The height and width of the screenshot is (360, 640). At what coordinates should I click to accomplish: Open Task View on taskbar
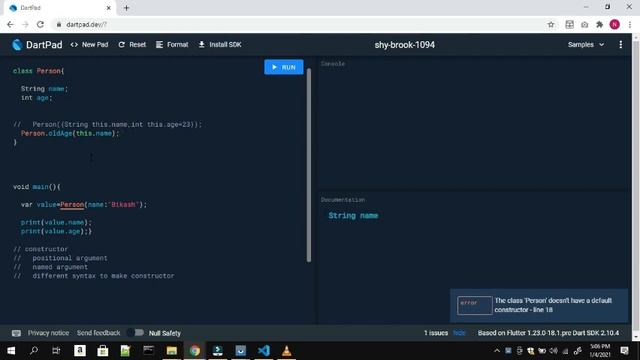[56, 351]
